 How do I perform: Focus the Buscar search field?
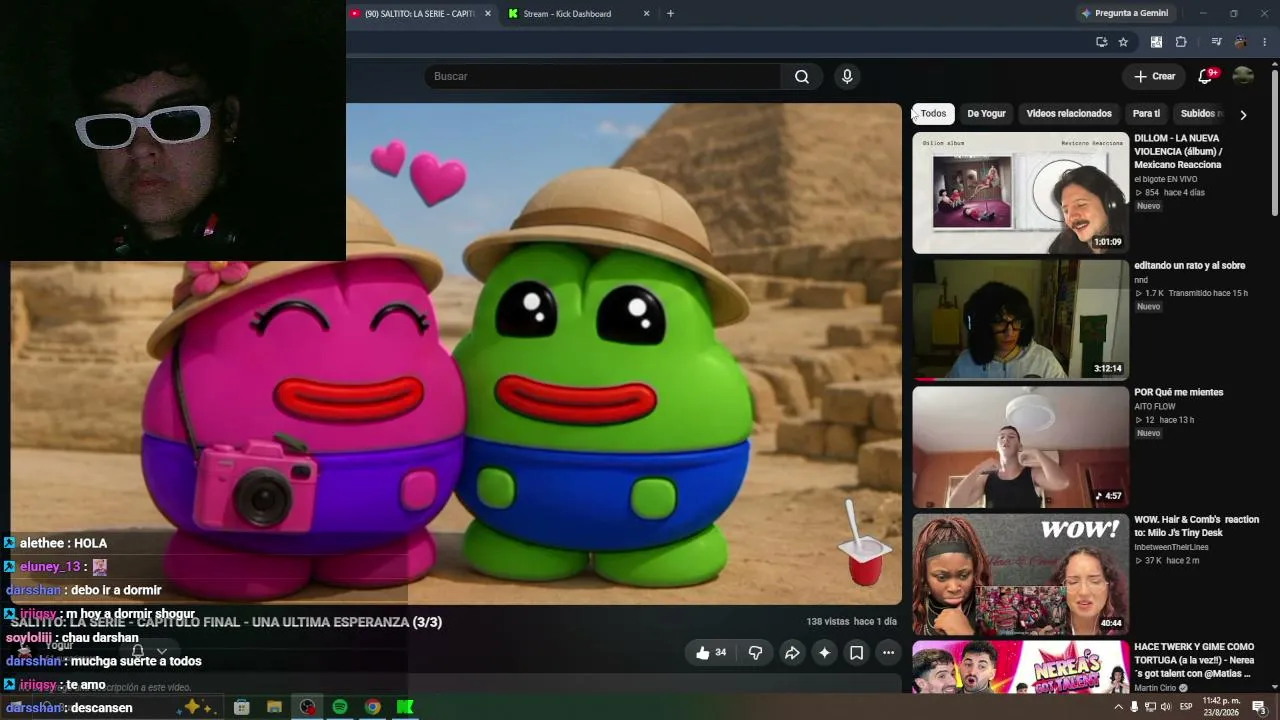[x=603, y=77]
